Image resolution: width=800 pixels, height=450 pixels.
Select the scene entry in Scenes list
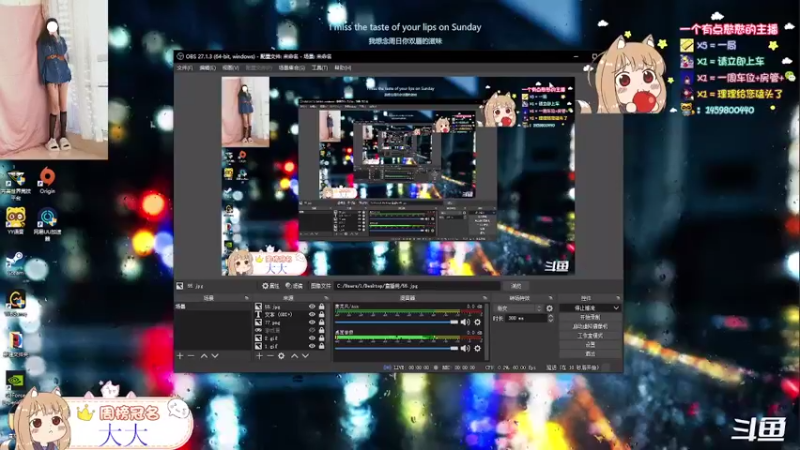click(x=213, y=307)
